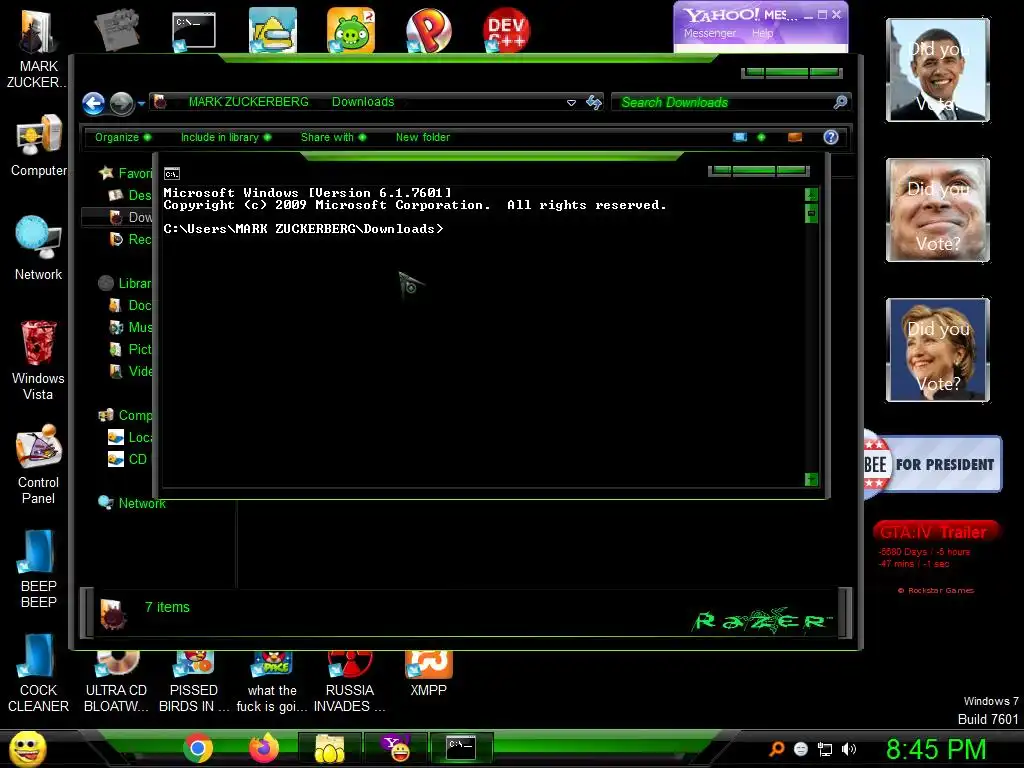Open the MARK ZUCKERBERG desktop folder icon
Screen dimensions: 1024x768
tap(37, 49)
